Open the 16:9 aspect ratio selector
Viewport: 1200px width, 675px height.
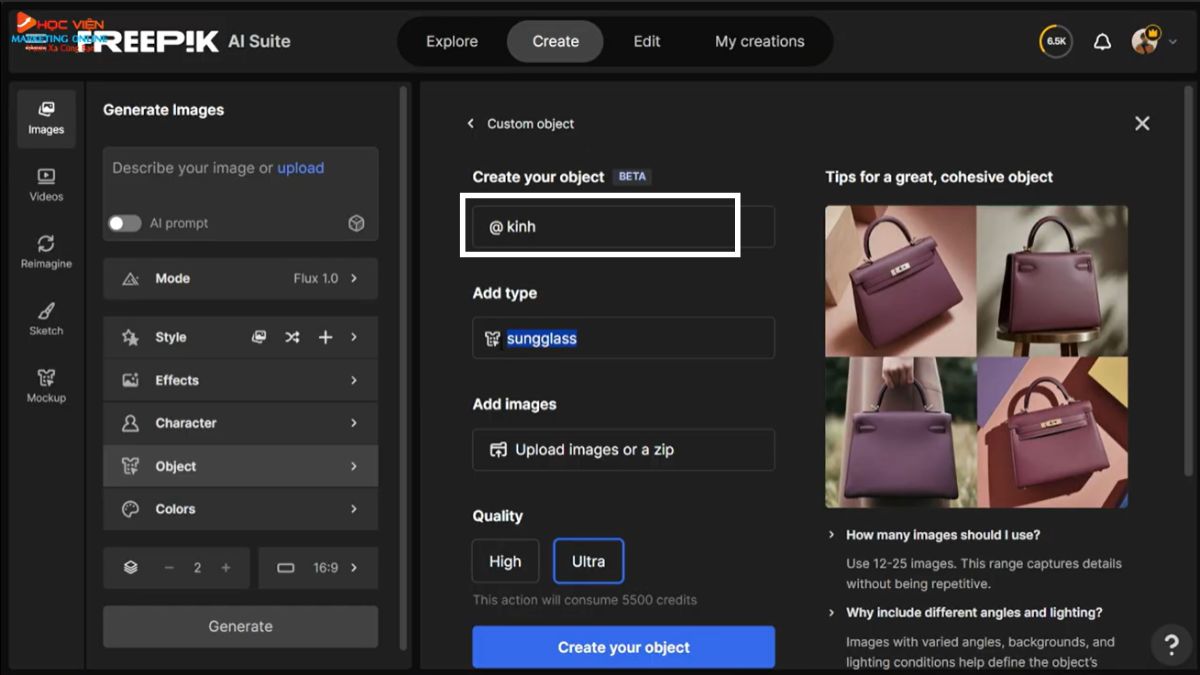pyautogui.click(x=318, y=567)
